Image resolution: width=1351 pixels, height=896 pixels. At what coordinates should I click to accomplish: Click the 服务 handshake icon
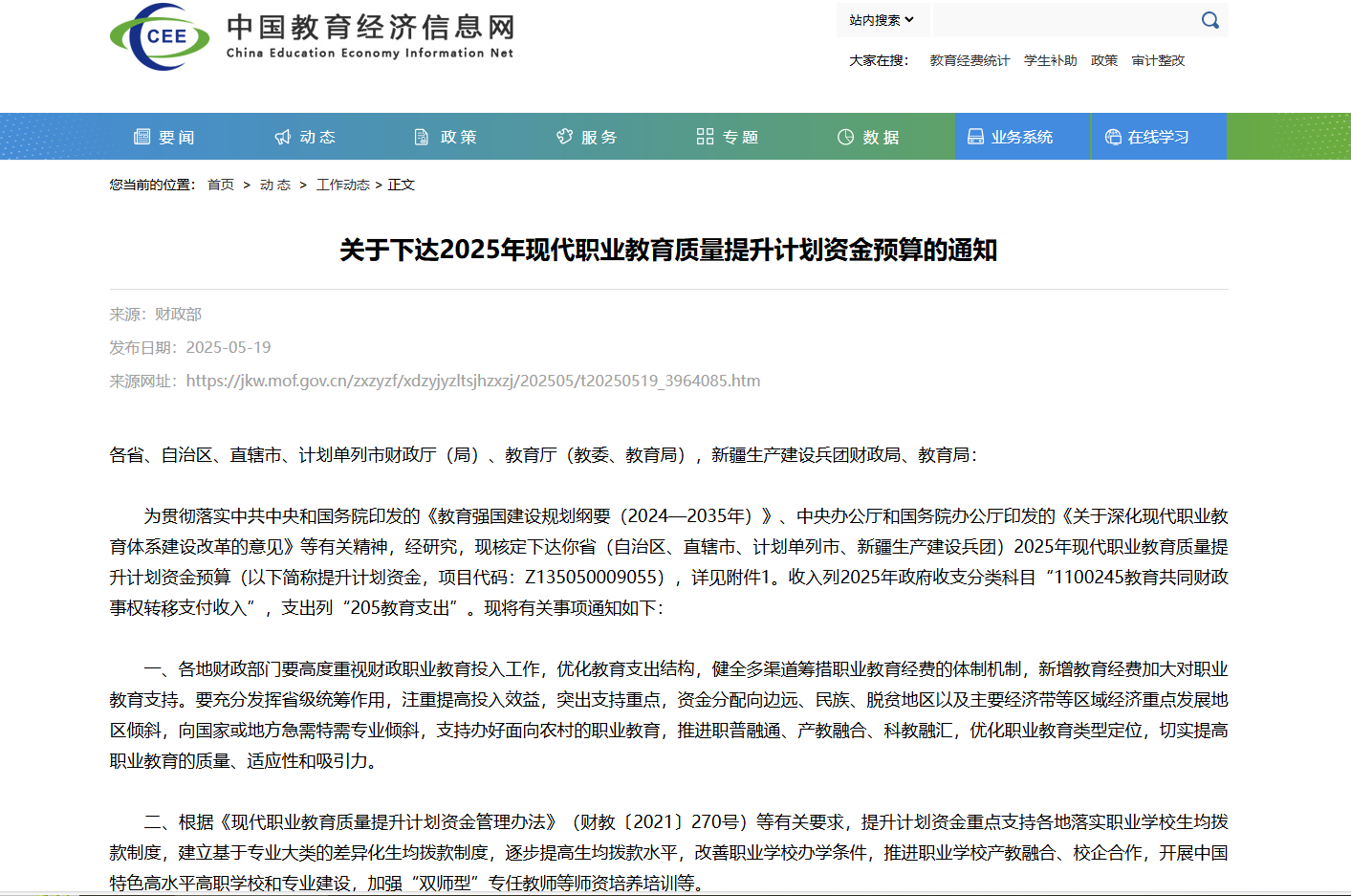564,137
